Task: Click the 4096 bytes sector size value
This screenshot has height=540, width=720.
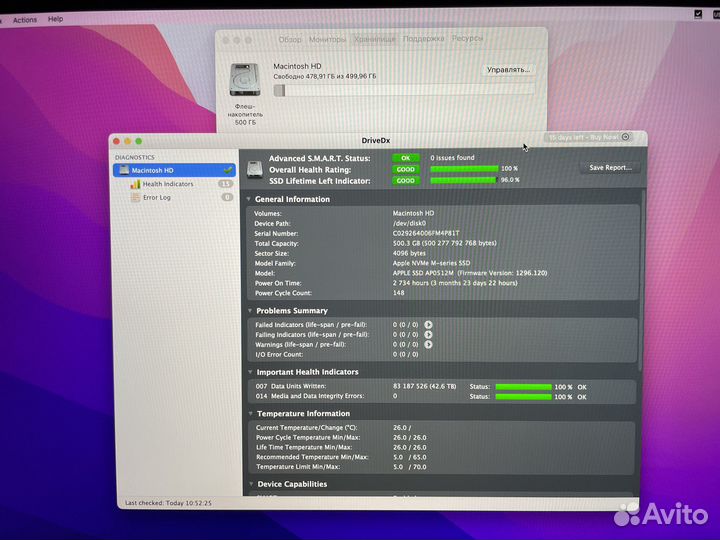Action: tap(409, 253)
